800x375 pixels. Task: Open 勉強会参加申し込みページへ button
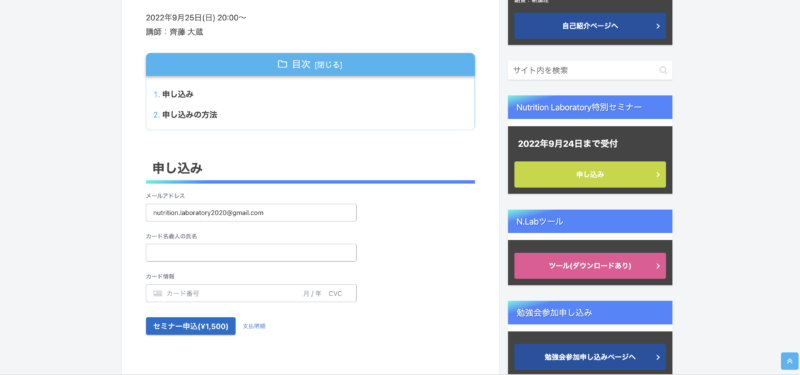(590, 357)
